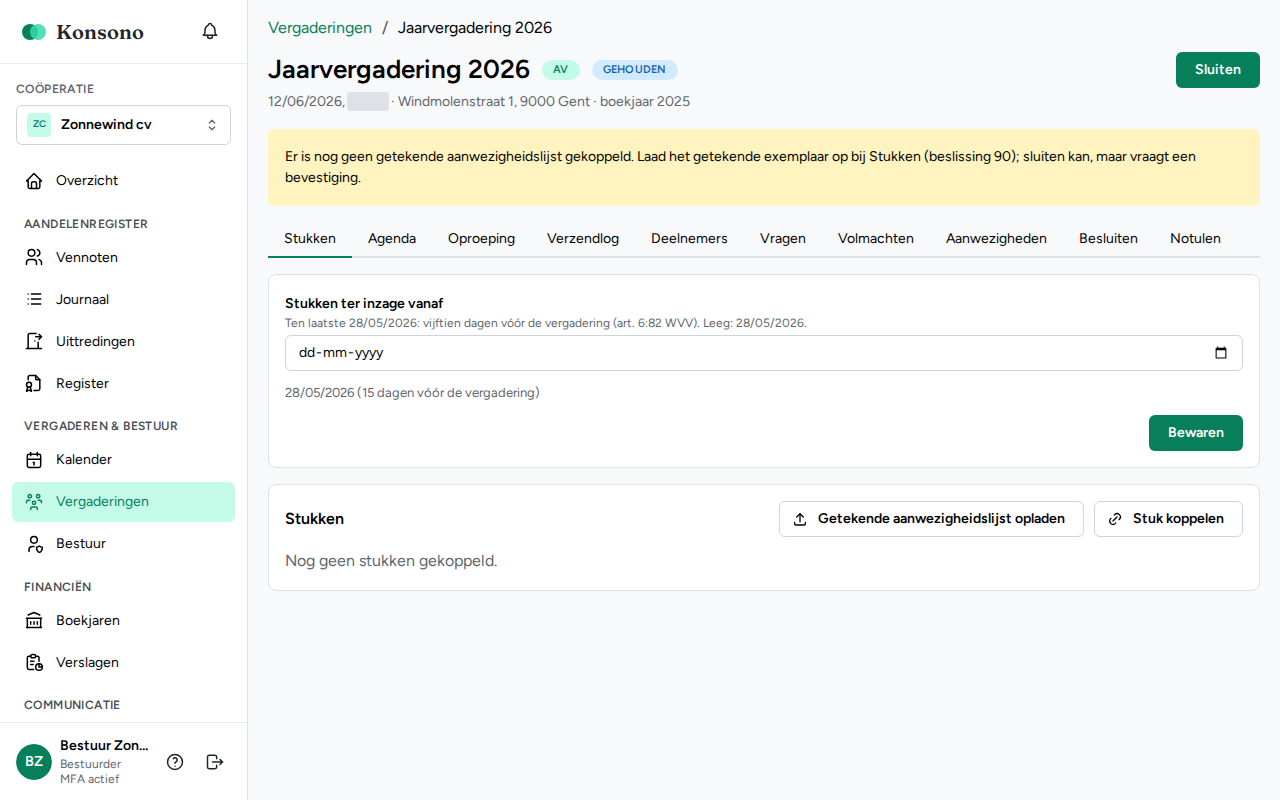This screenshot has height=800, width=1280.
Task: Click the Sluiten button
Action: coord(1218,70)
